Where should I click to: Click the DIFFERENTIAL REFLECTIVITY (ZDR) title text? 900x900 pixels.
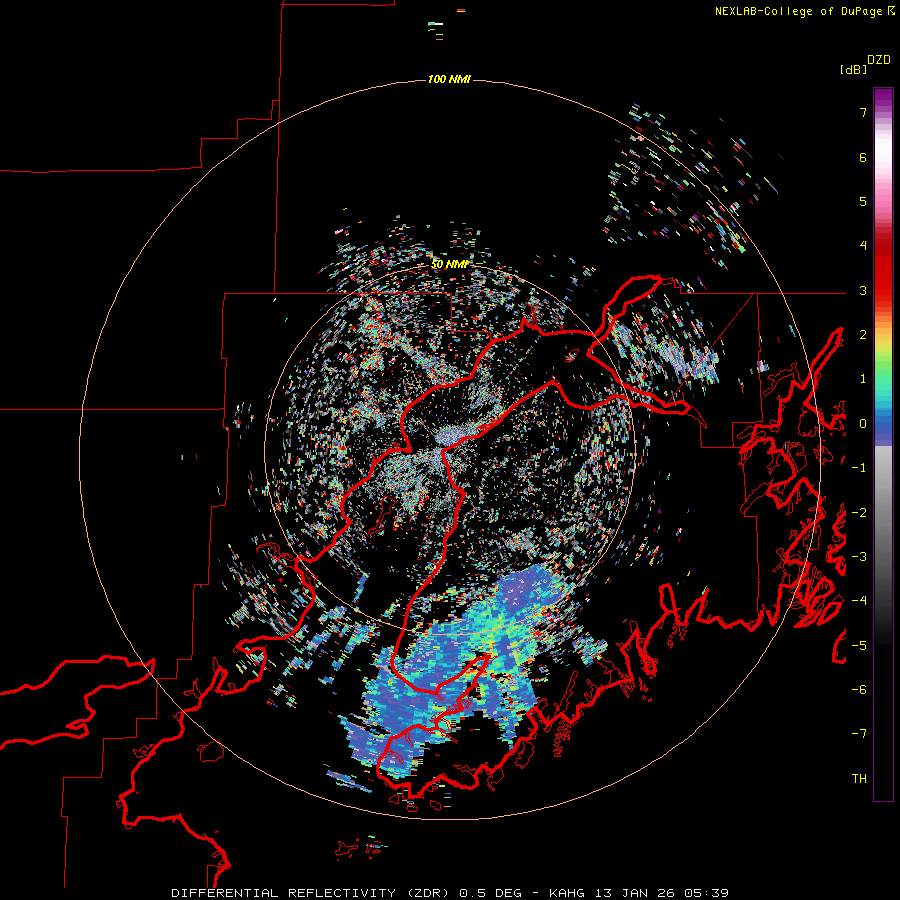[x=310, y=893]
